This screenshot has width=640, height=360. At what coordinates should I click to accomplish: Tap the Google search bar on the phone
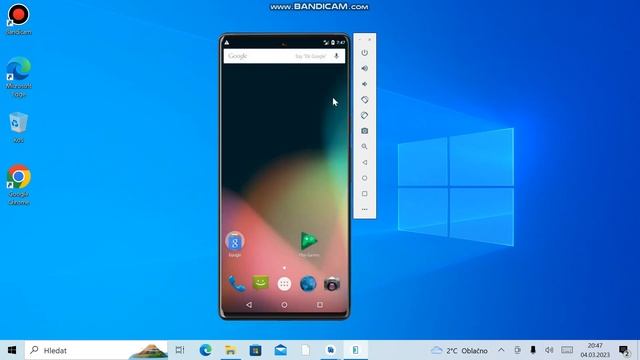284,56
